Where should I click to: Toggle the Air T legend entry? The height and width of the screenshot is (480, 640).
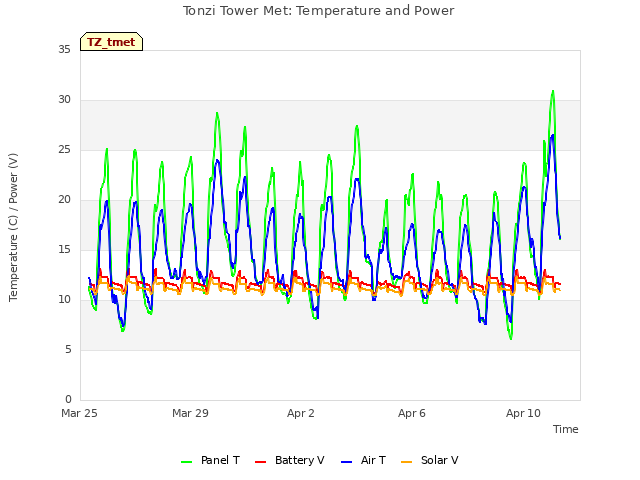(x=363, y=460)
